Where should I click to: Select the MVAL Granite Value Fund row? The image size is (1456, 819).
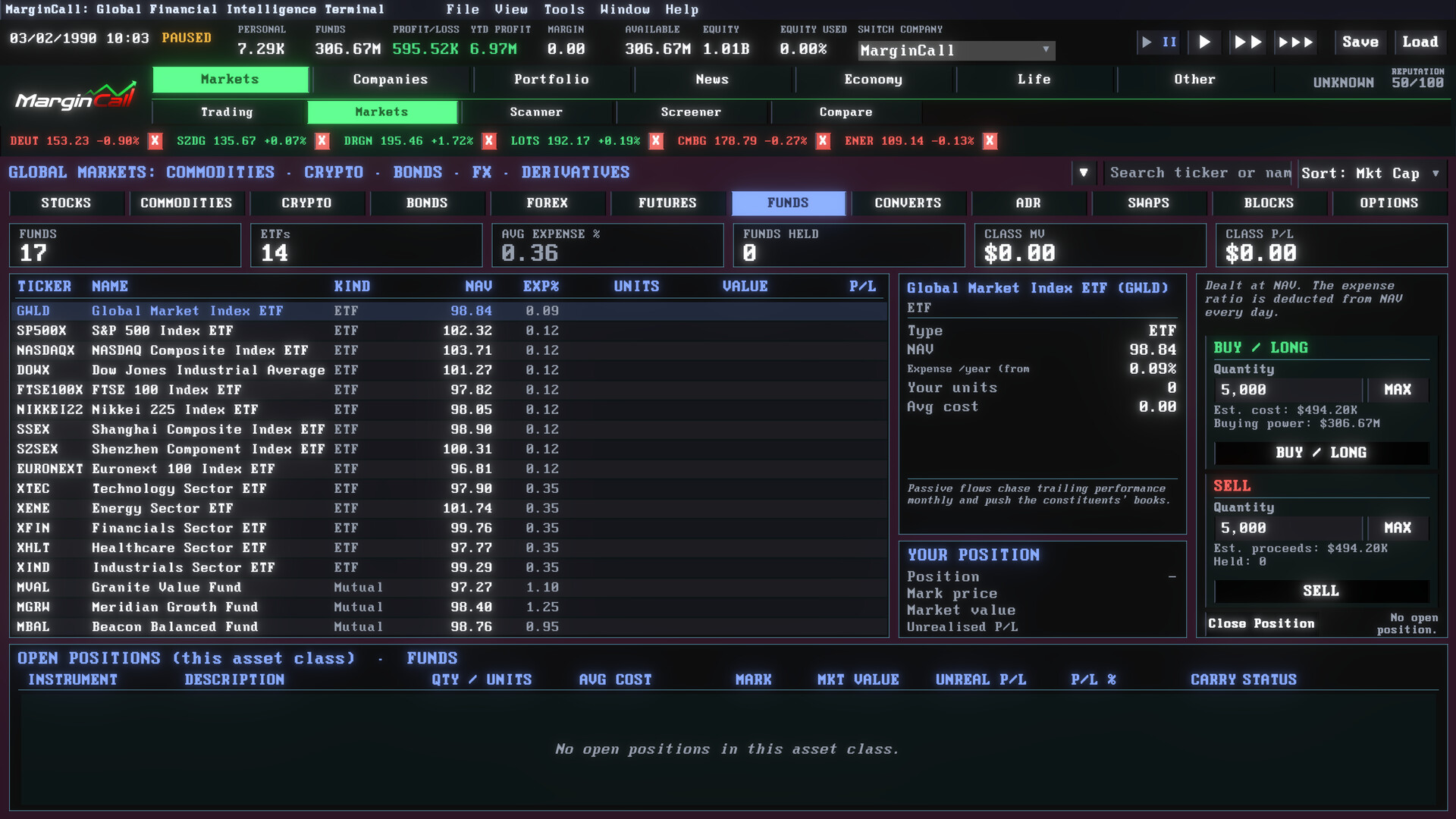coord(449,587)
